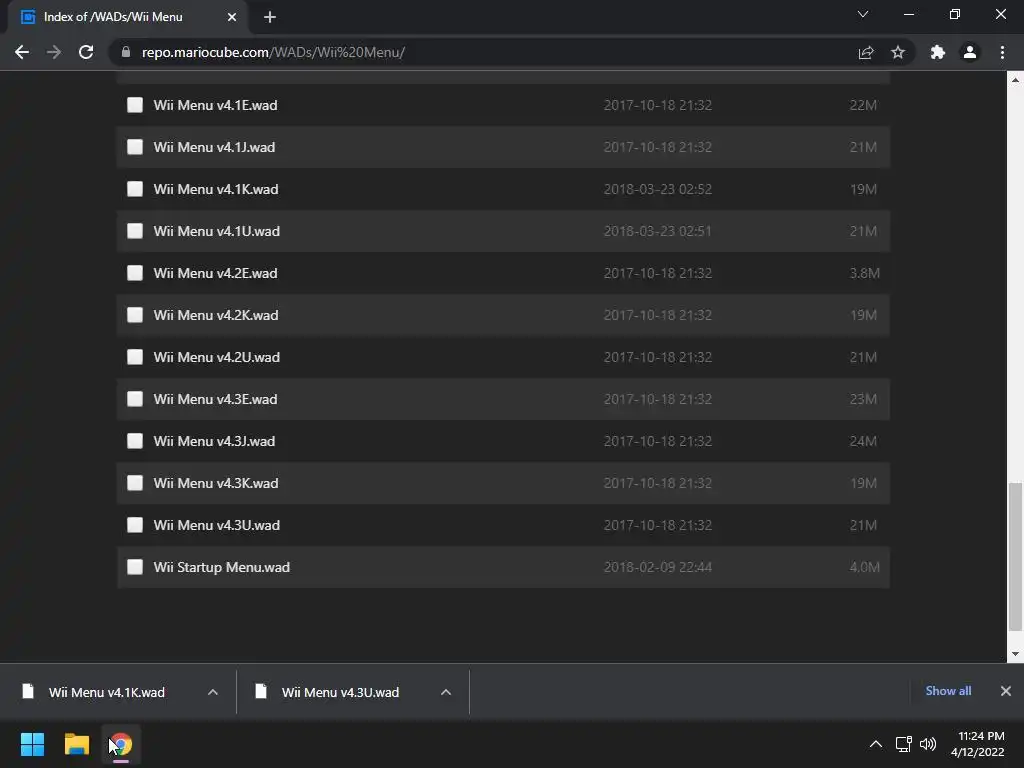The width and height of the screenshot is (1024, 768).
Task: Download Wii Menu v4.1J.wad link
Action: point(214,147)
